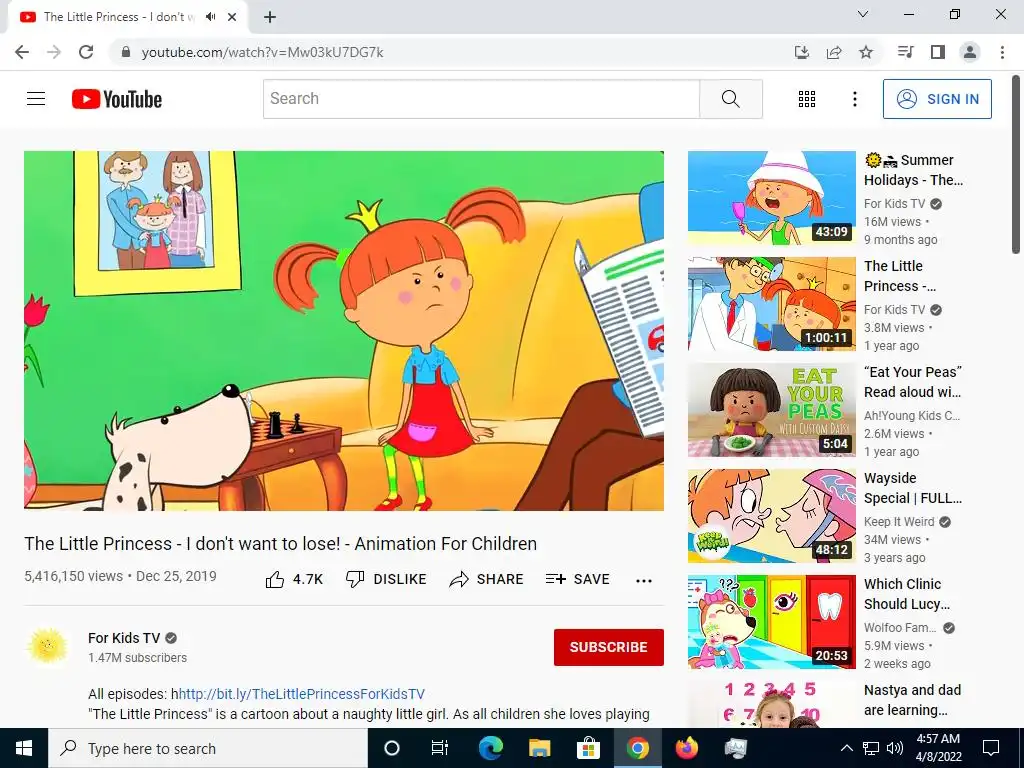1024x768 pixels.
Task: Open the bit.ly TheLittlePrincessForKidsTV link
Action: pos(302,694)
